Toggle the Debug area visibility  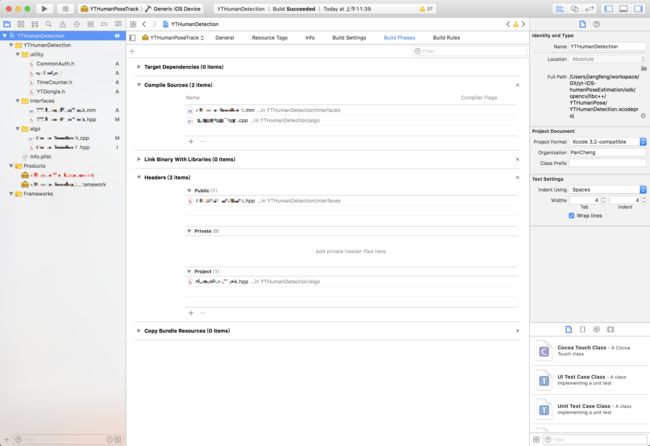click(x=623, y=9)
